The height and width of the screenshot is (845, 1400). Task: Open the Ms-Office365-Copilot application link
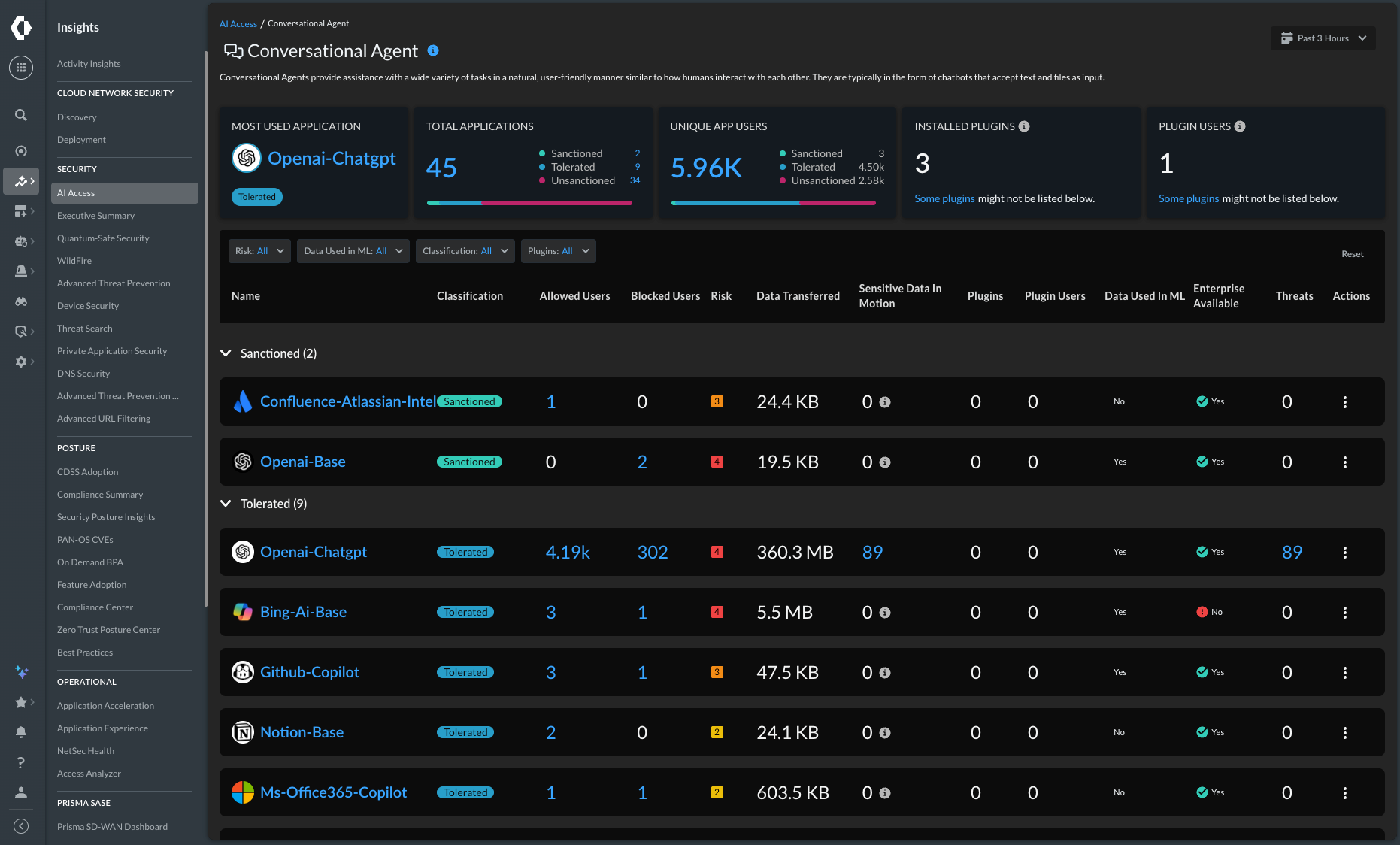click(x=333, y=792)
